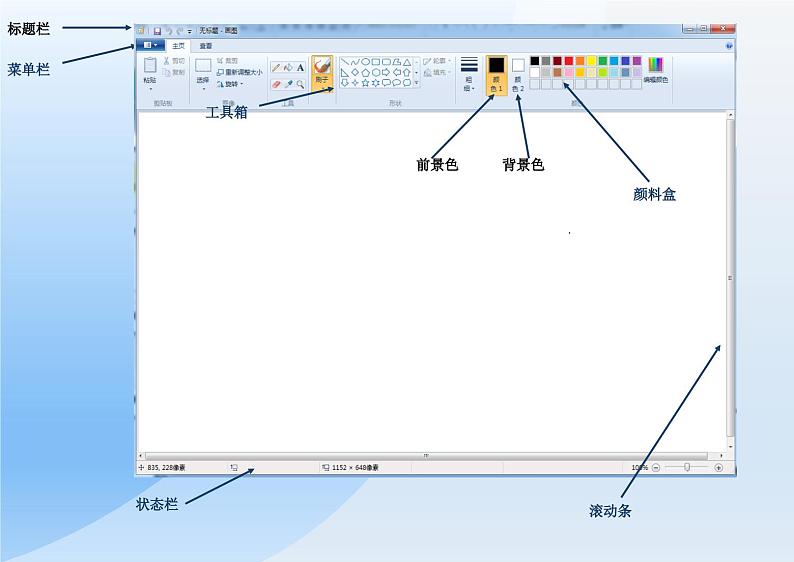Click the zoom out minus button
Image resolution: width=794 pixels, height=562 pixels.
656,467
